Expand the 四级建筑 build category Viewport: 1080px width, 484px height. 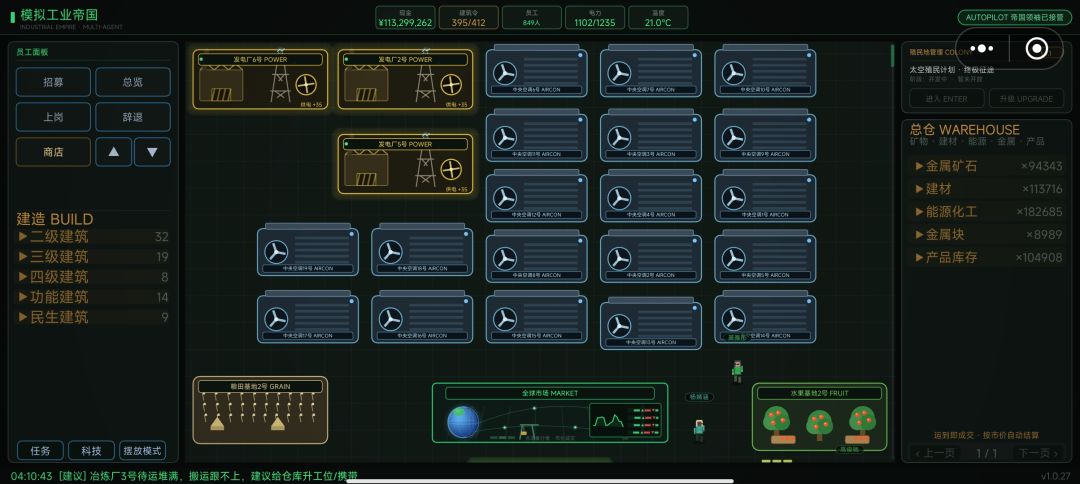click(93, 277)
